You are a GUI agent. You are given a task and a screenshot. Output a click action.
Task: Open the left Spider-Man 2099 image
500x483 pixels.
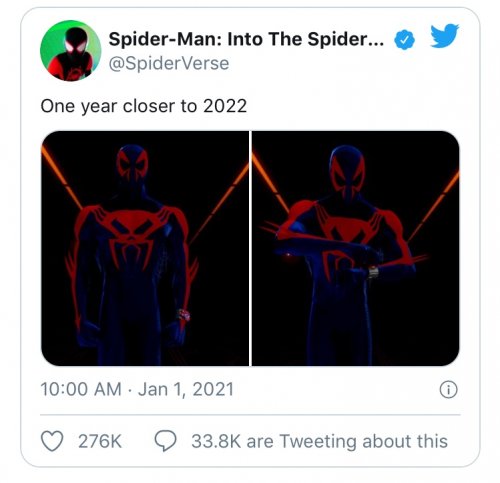(145, 248)
